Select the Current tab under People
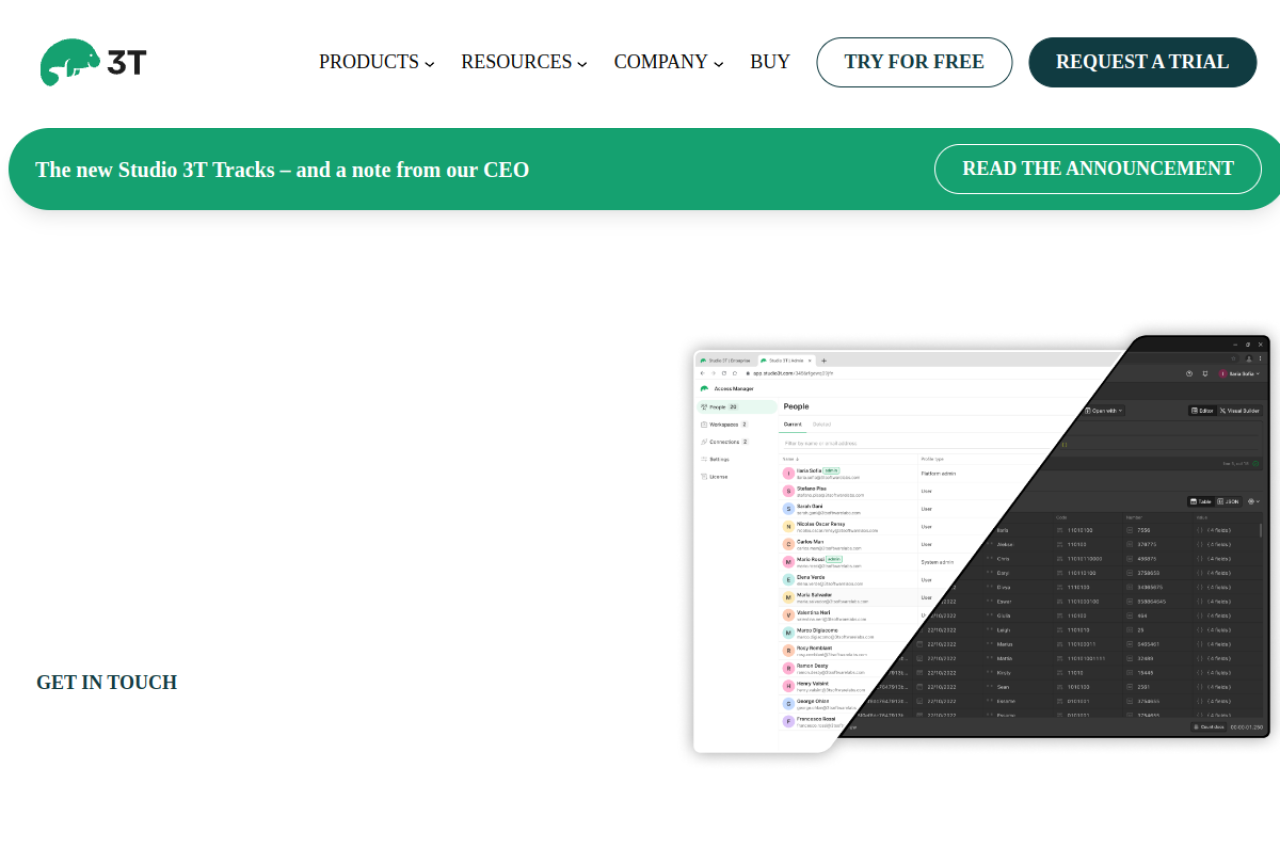This screenshot has height=853, width=1280. 792,424
